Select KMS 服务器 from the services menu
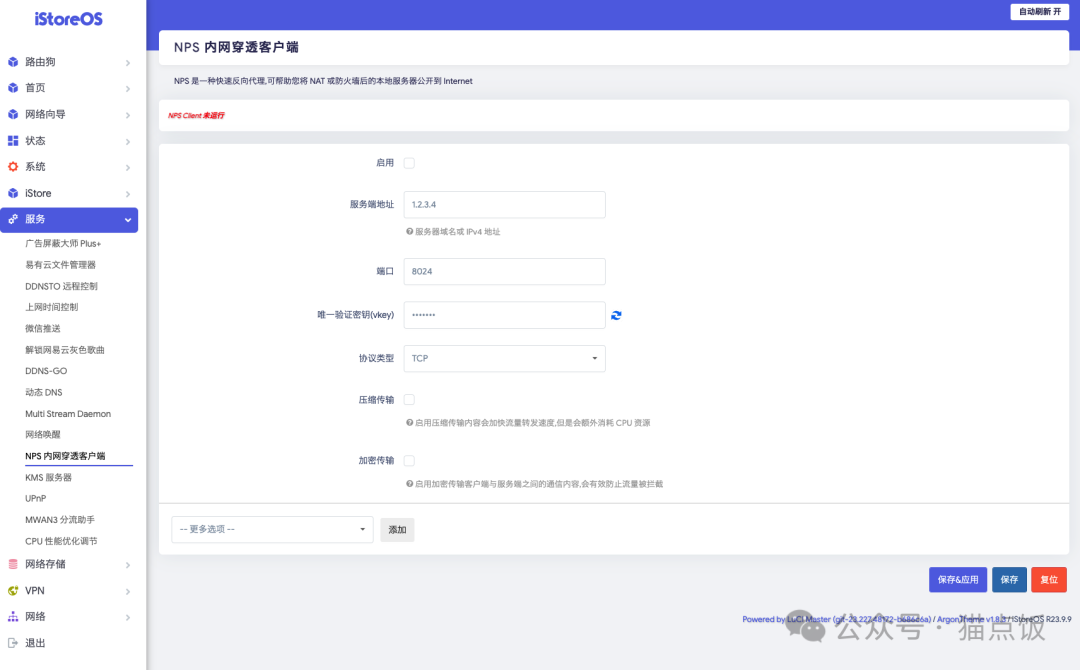1080x670 pixels. point(46,477)
